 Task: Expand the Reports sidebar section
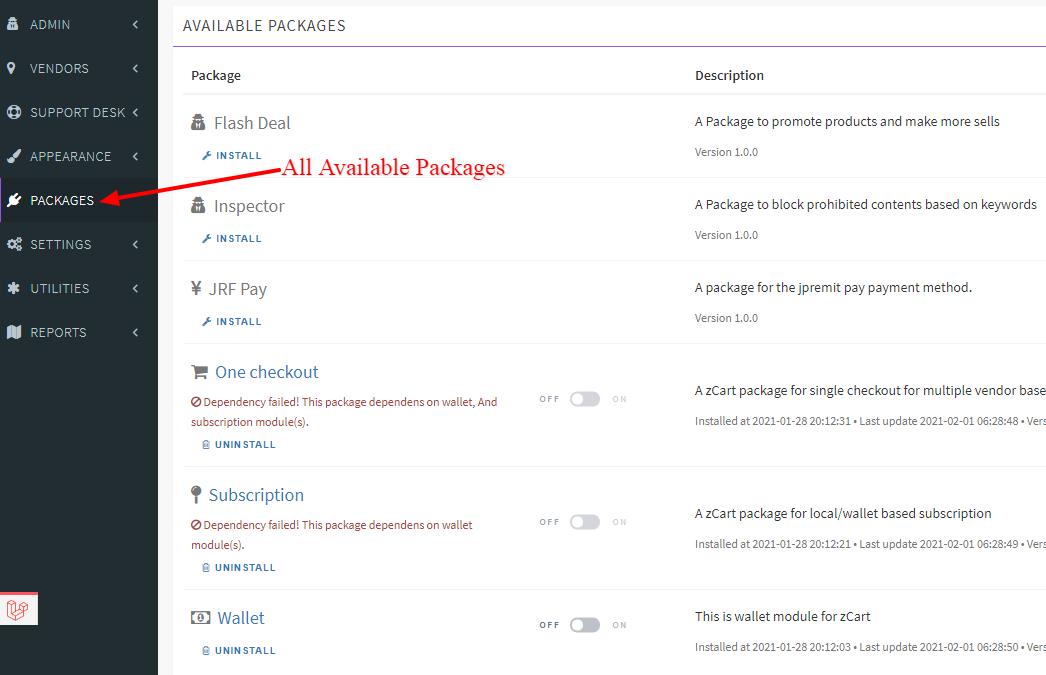(55, 332)
